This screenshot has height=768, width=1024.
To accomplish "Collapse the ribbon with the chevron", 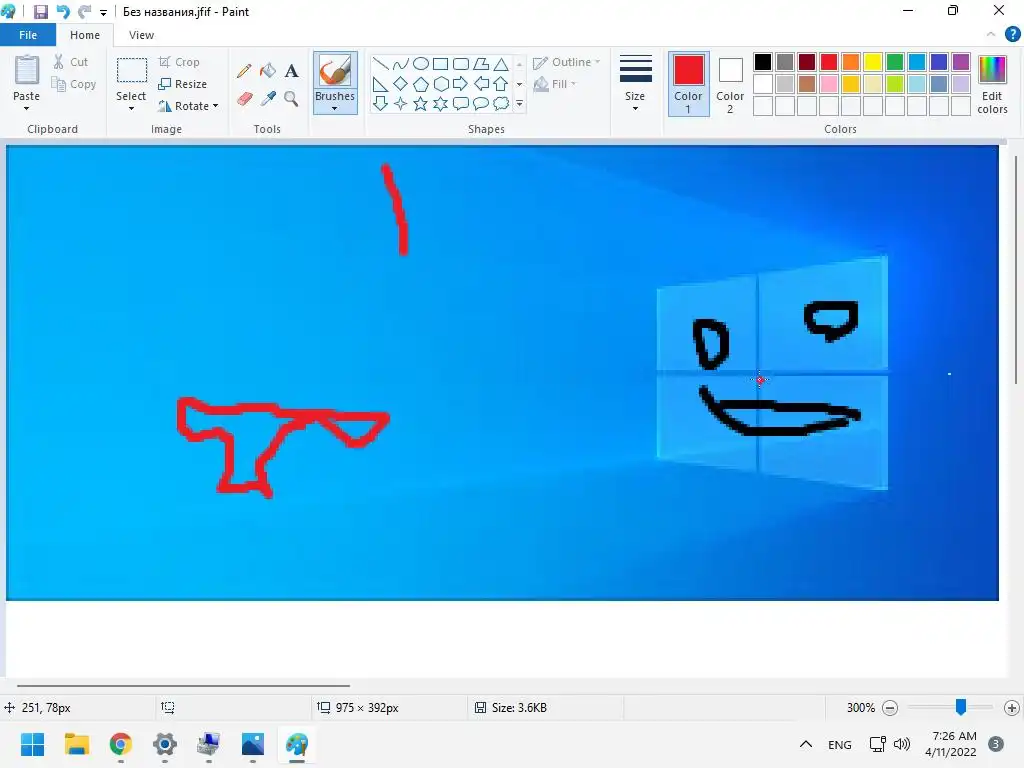I will point(991,35).
